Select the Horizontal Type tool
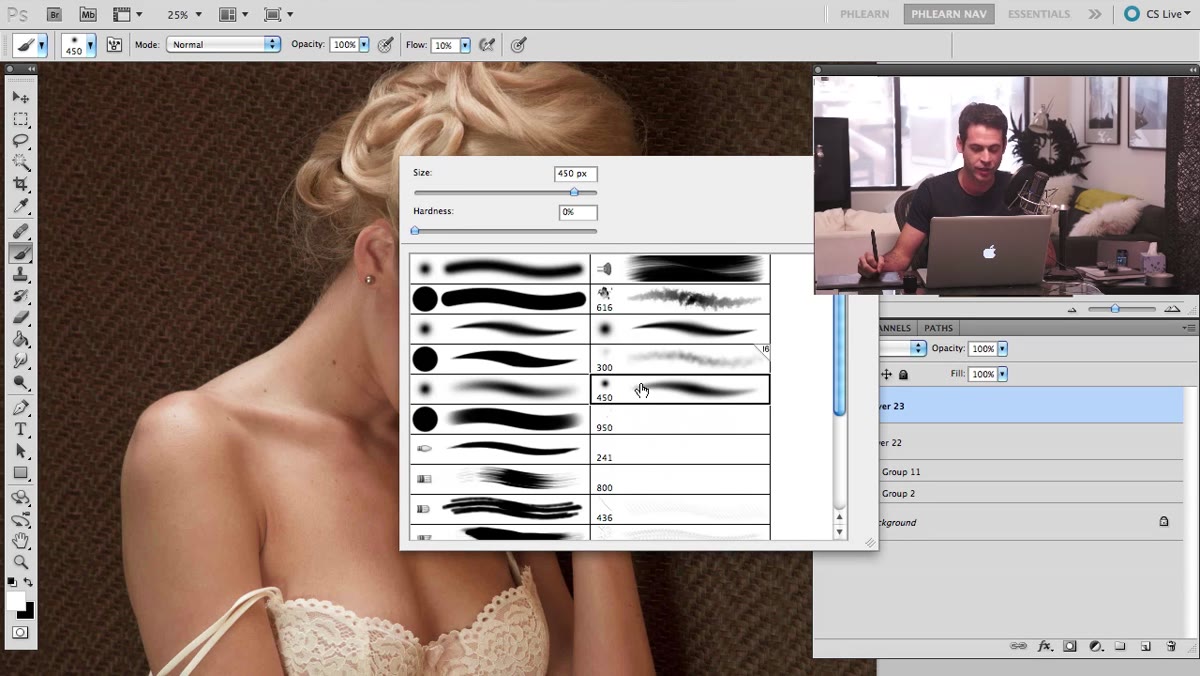This screenshot has width=1200, height=676. click(x=20, y=430)
